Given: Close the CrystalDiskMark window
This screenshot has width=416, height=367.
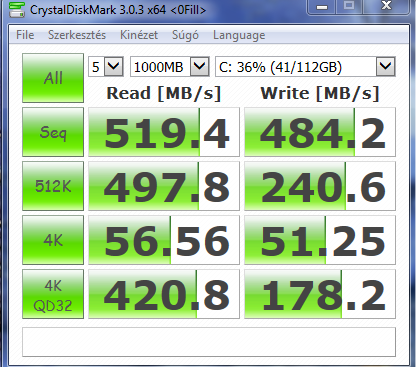Looking at the screenshot, I should coord(386,7).
